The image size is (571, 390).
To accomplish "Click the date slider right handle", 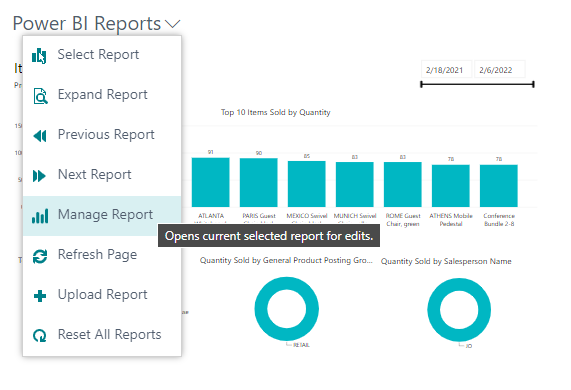I will click(x=533, y=84).
